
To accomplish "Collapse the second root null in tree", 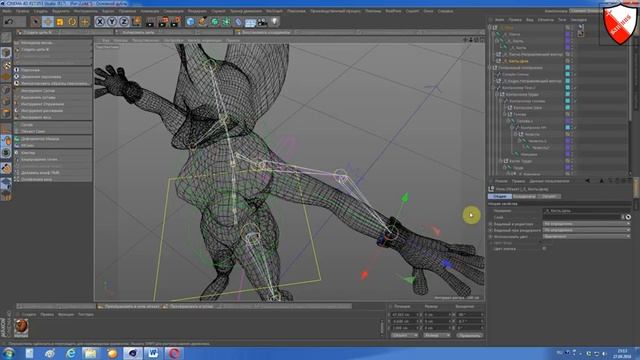I will point(490,68).
